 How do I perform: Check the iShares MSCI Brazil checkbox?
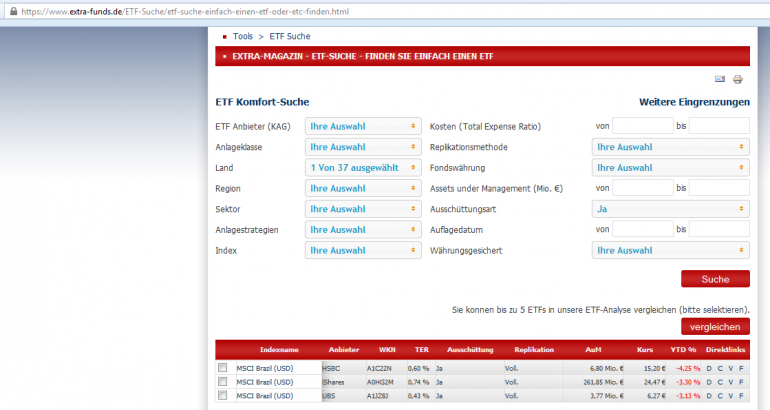(x=222, y=382)
